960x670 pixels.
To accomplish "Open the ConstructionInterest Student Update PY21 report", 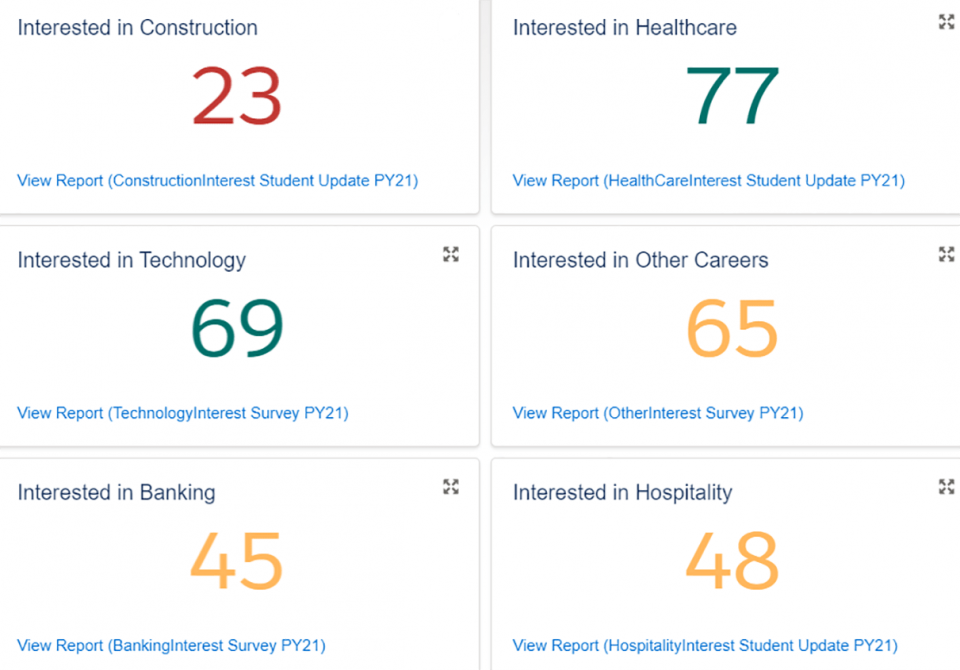I will (217, 181).
